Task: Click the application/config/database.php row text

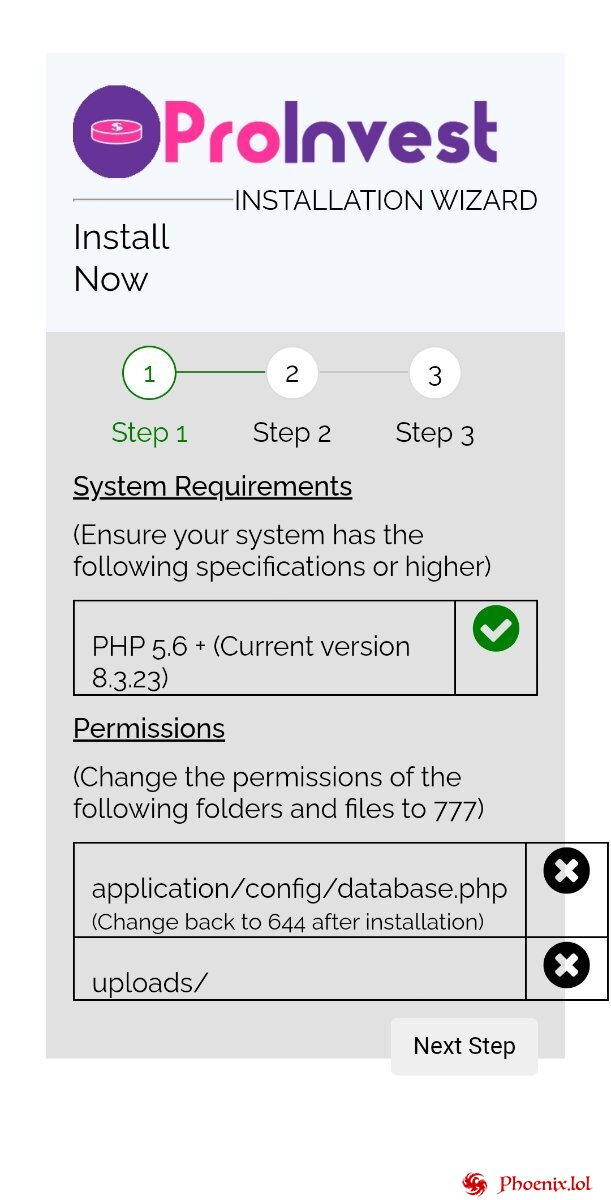Action: point(299,889)
